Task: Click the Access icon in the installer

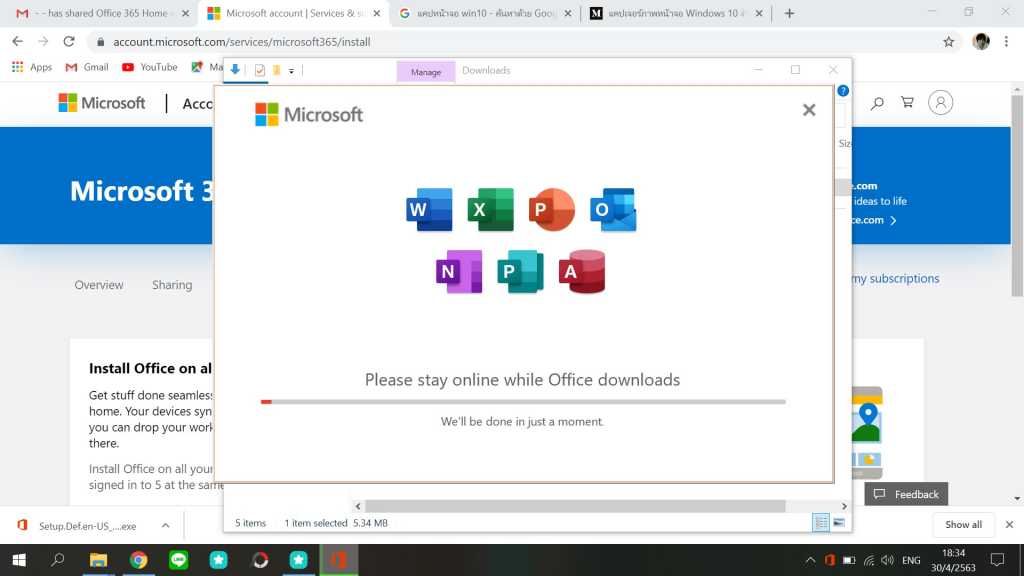Action: point(582,271)
